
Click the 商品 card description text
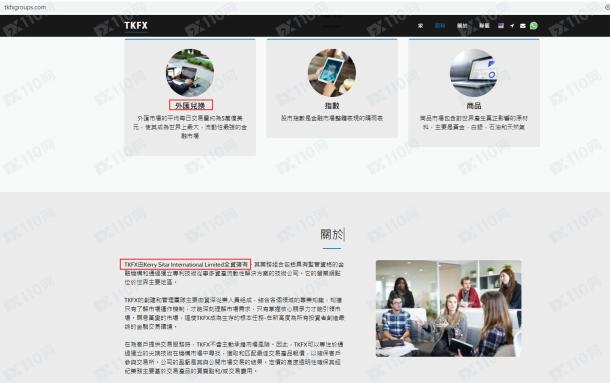tap(474, 123)
